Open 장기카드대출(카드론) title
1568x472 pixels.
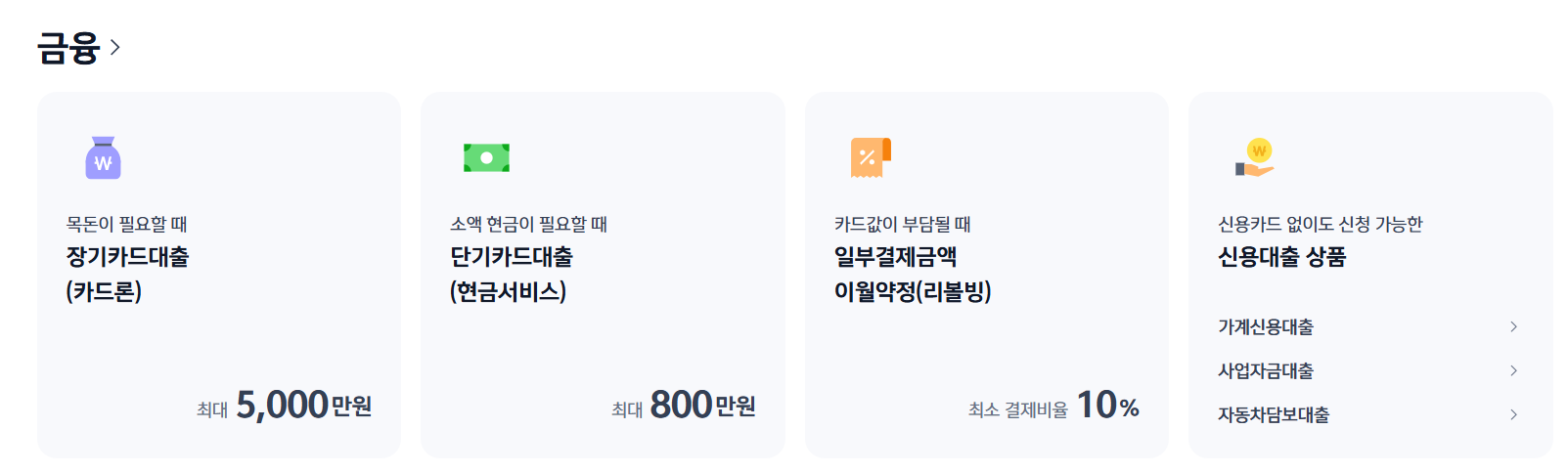click(127, 274)
